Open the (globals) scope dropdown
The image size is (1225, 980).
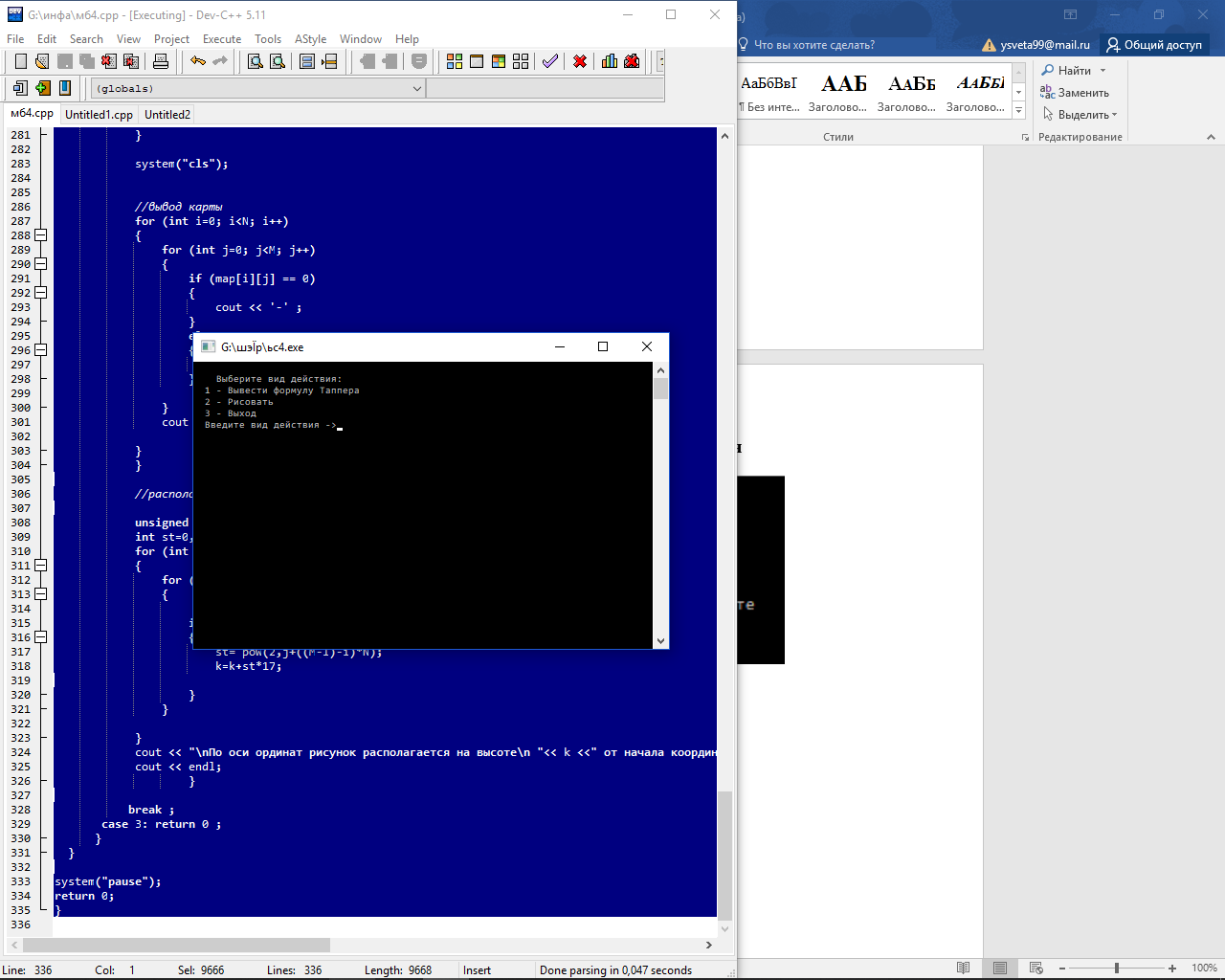point(416,89)
